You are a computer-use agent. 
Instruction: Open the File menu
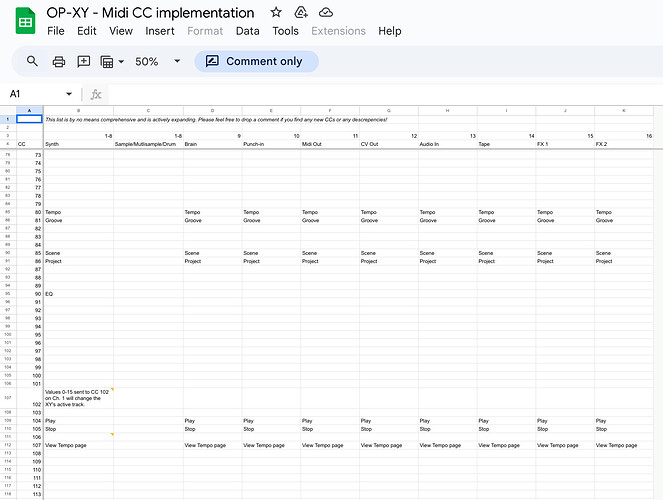[56, 31]
